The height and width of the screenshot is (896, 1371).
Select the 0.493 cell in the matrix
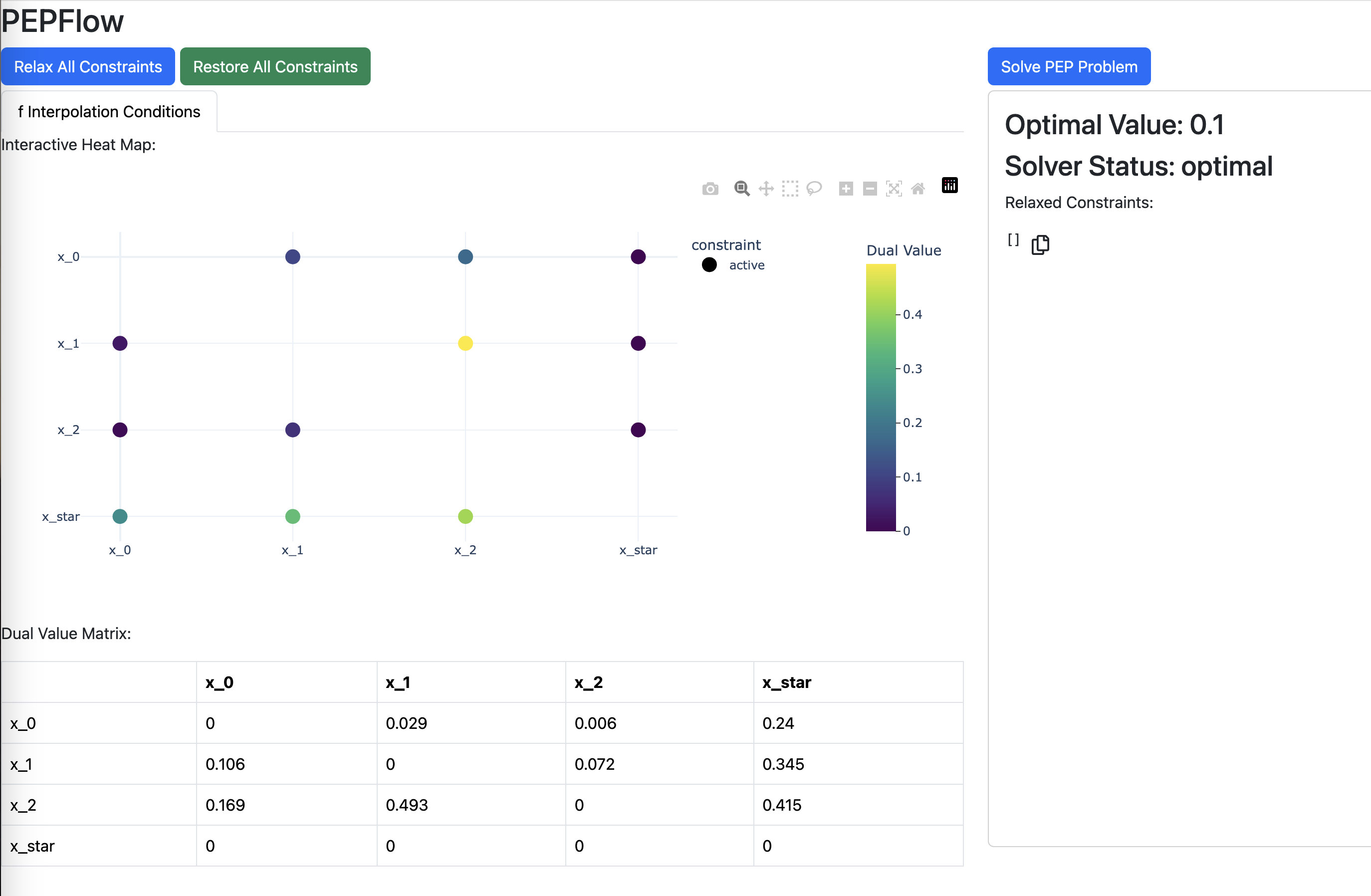pyautogui.click(x=407, y=805)
